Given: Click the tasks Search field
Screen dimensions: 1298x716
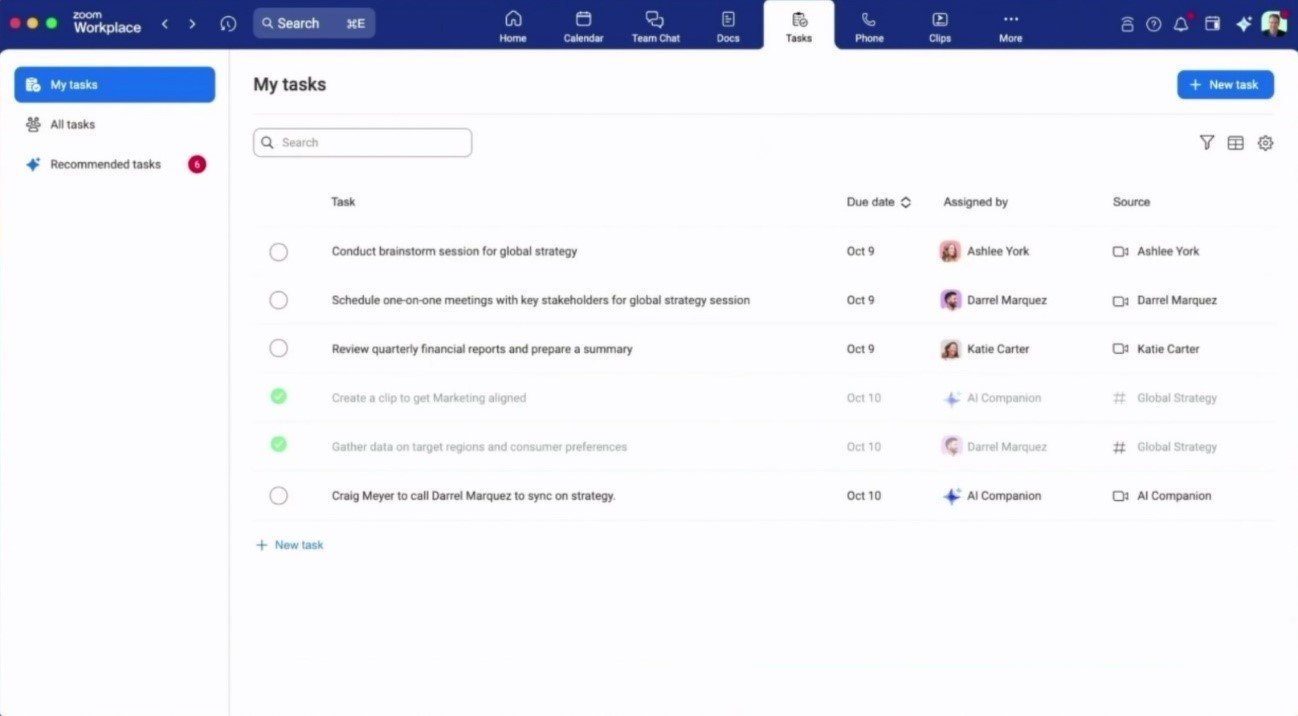Looking at the screenshot, I should tap(362, 142).
